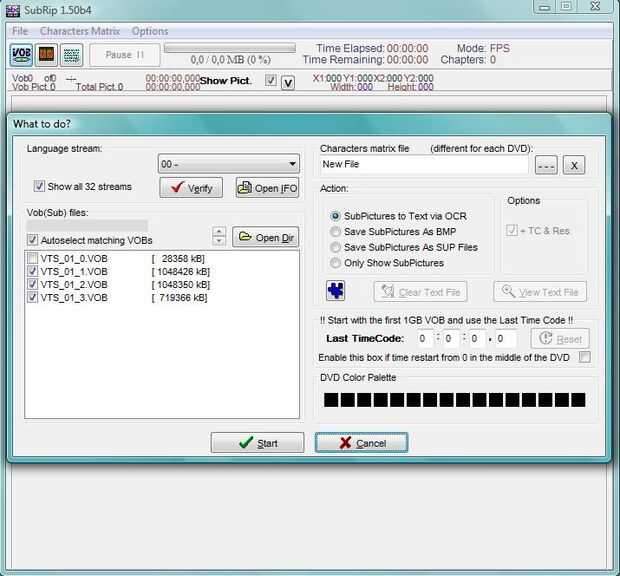Click the Last TimeCode milliseconds field
620x576 pixels.
[x=505, y=338]
